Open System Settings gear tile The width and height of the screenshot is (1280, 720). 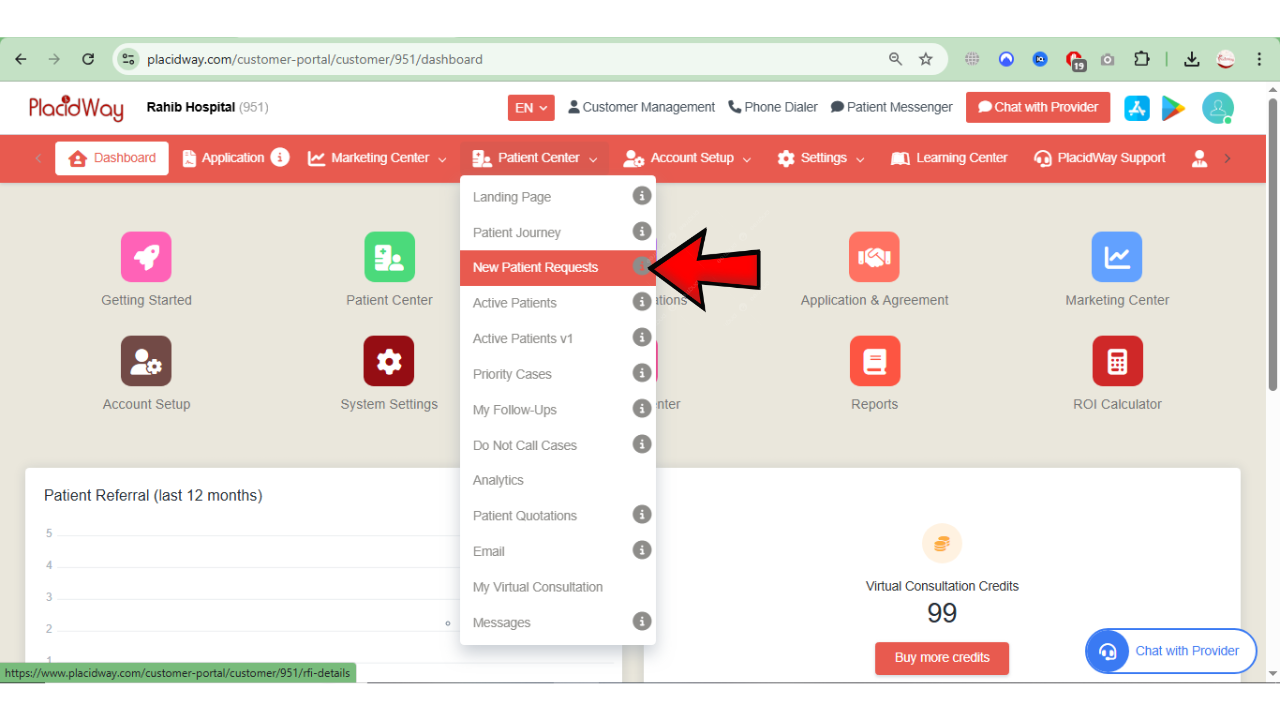pyautogui.click(x=389, y=361)
